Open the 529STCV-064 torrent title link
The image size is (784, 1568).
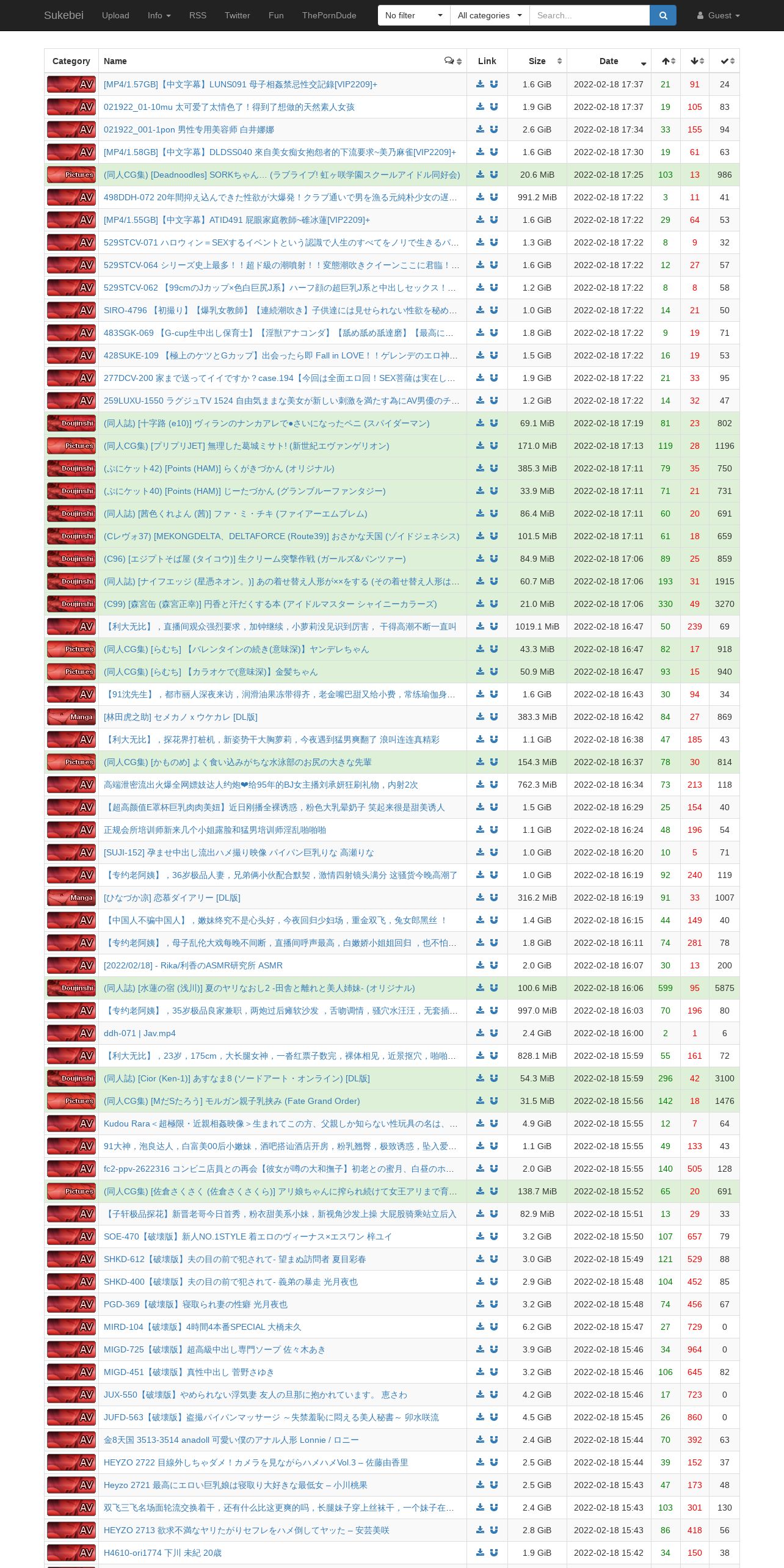coord(281,265)
